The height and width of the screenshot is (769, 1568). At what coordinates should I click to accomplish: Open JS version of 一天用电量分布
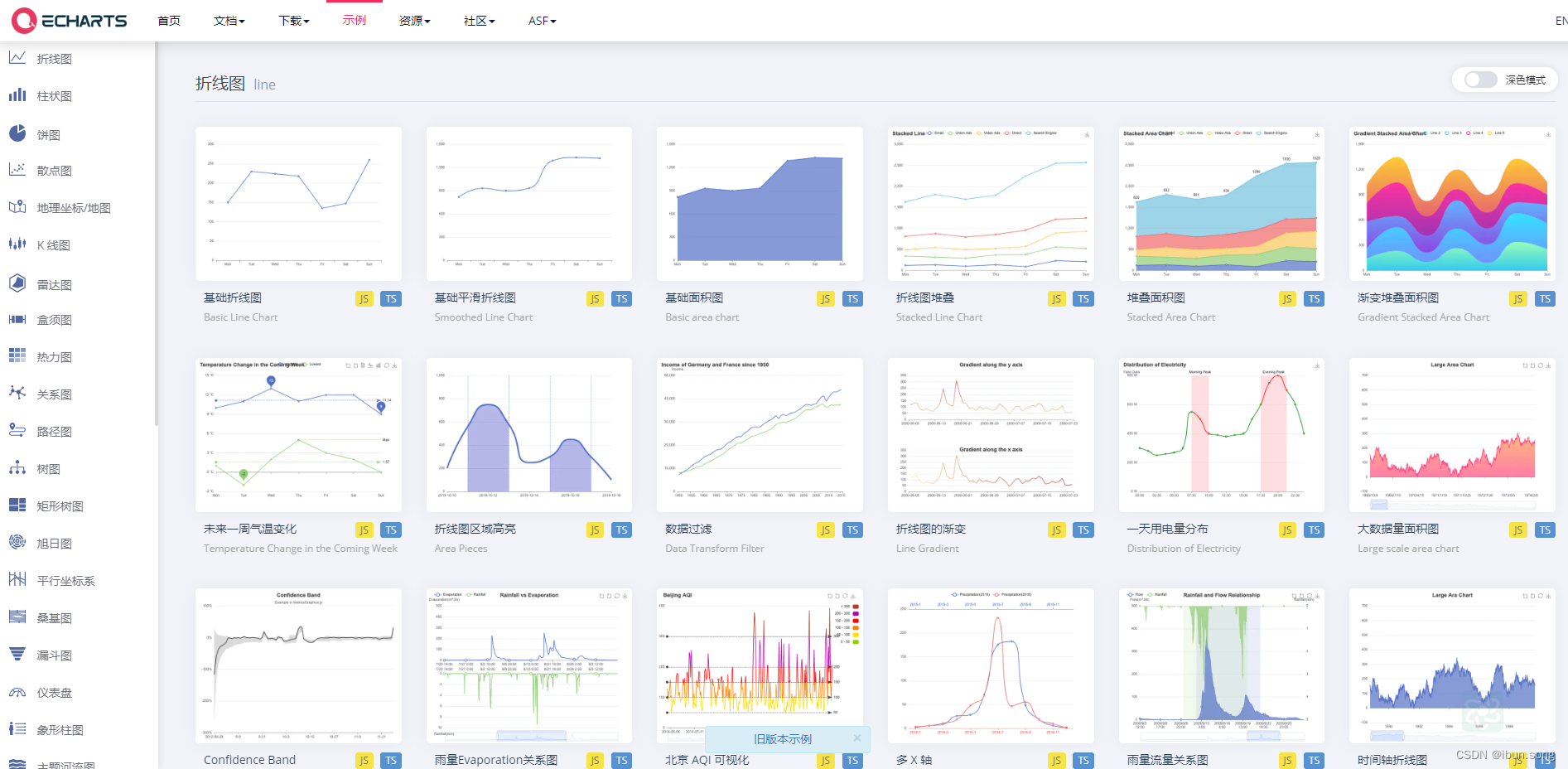(1287, 530)
